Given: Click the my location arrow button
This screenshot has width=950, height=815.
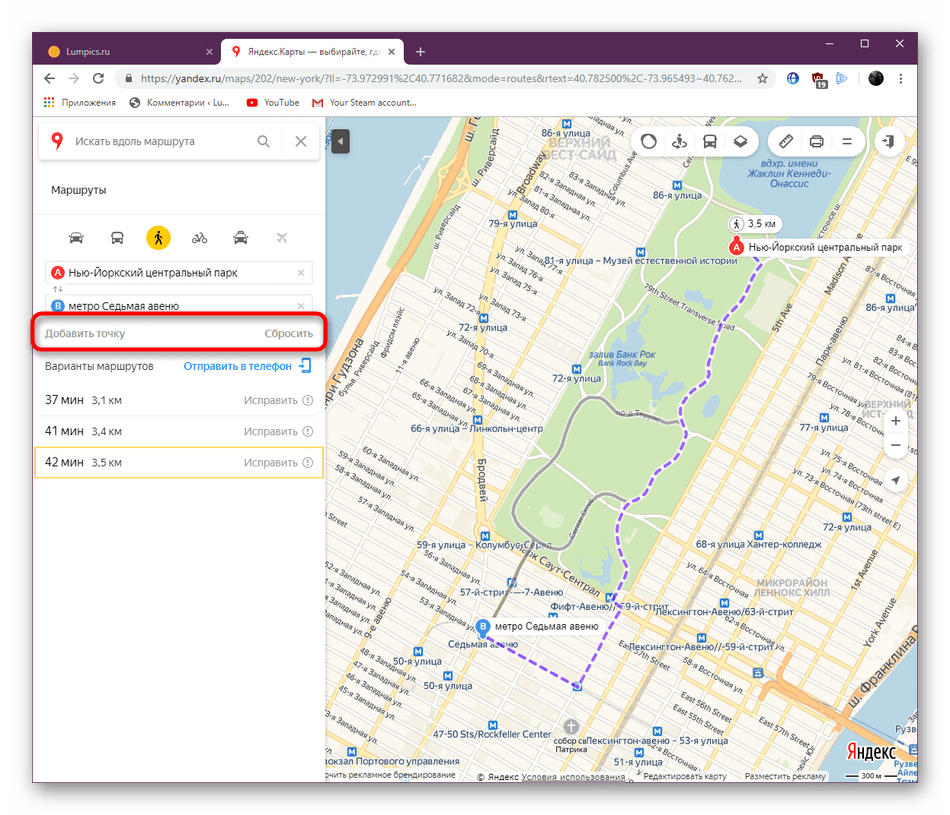Looking at the screenshot, I should [x=895, y=480].
